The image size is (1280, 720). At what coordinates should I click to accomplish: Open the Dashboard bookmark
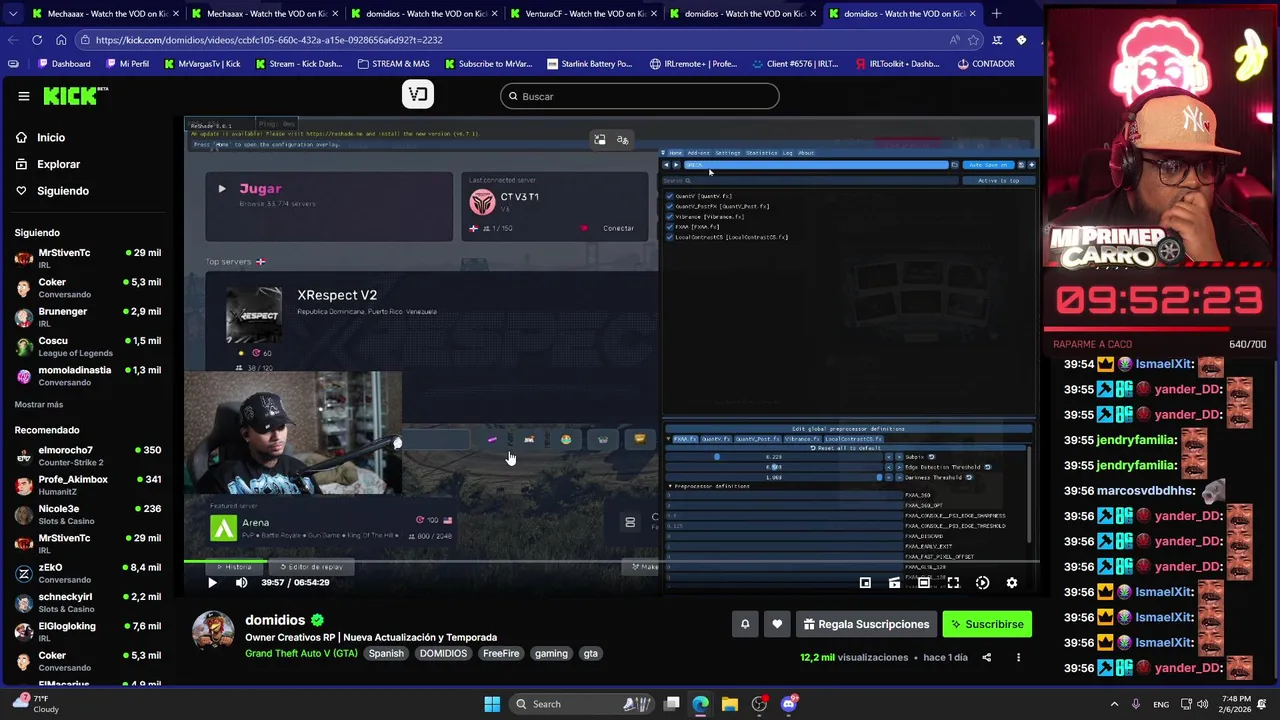[64, 64]
